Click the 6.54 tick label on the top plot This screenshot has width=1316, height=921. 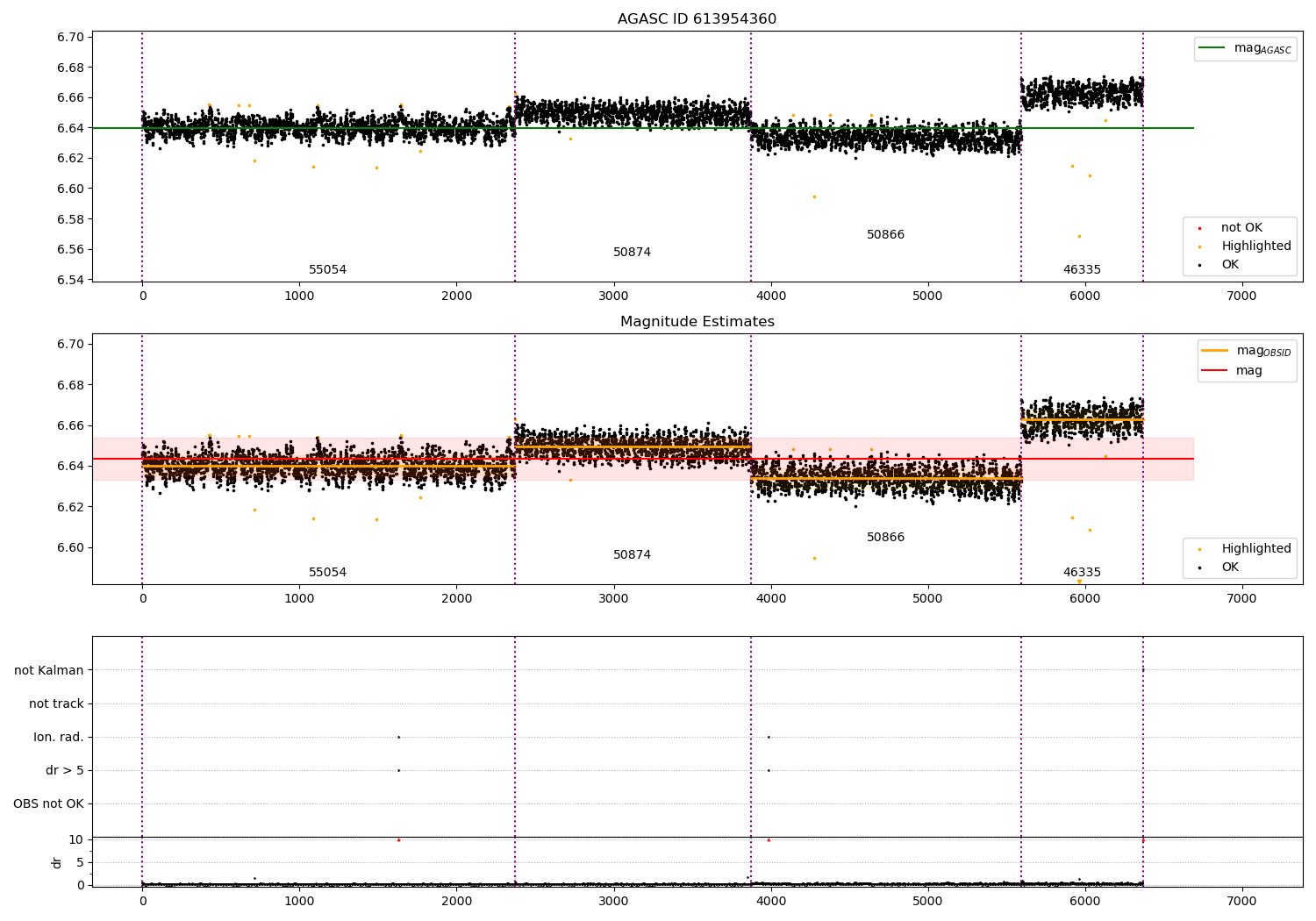click(72, 281)
